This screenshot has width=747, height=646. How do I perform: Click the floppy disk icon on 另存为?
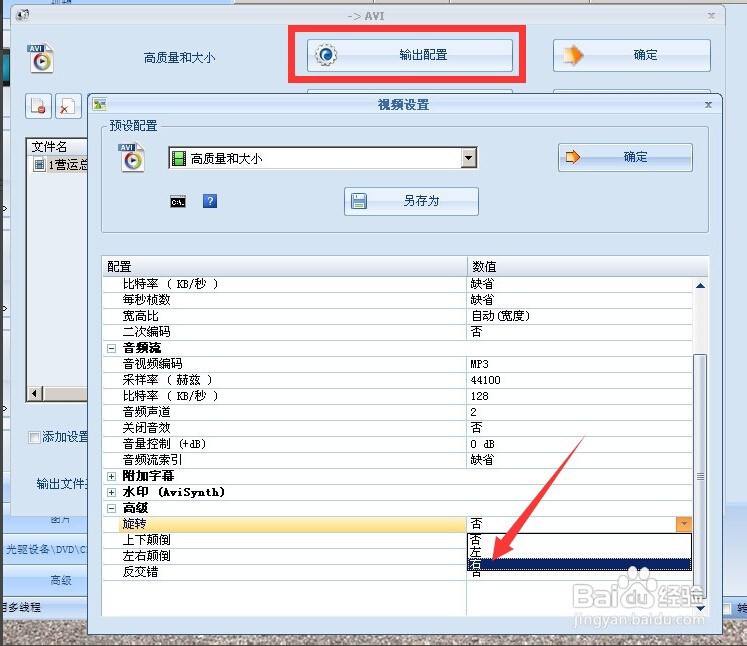(x=359, y=201)
